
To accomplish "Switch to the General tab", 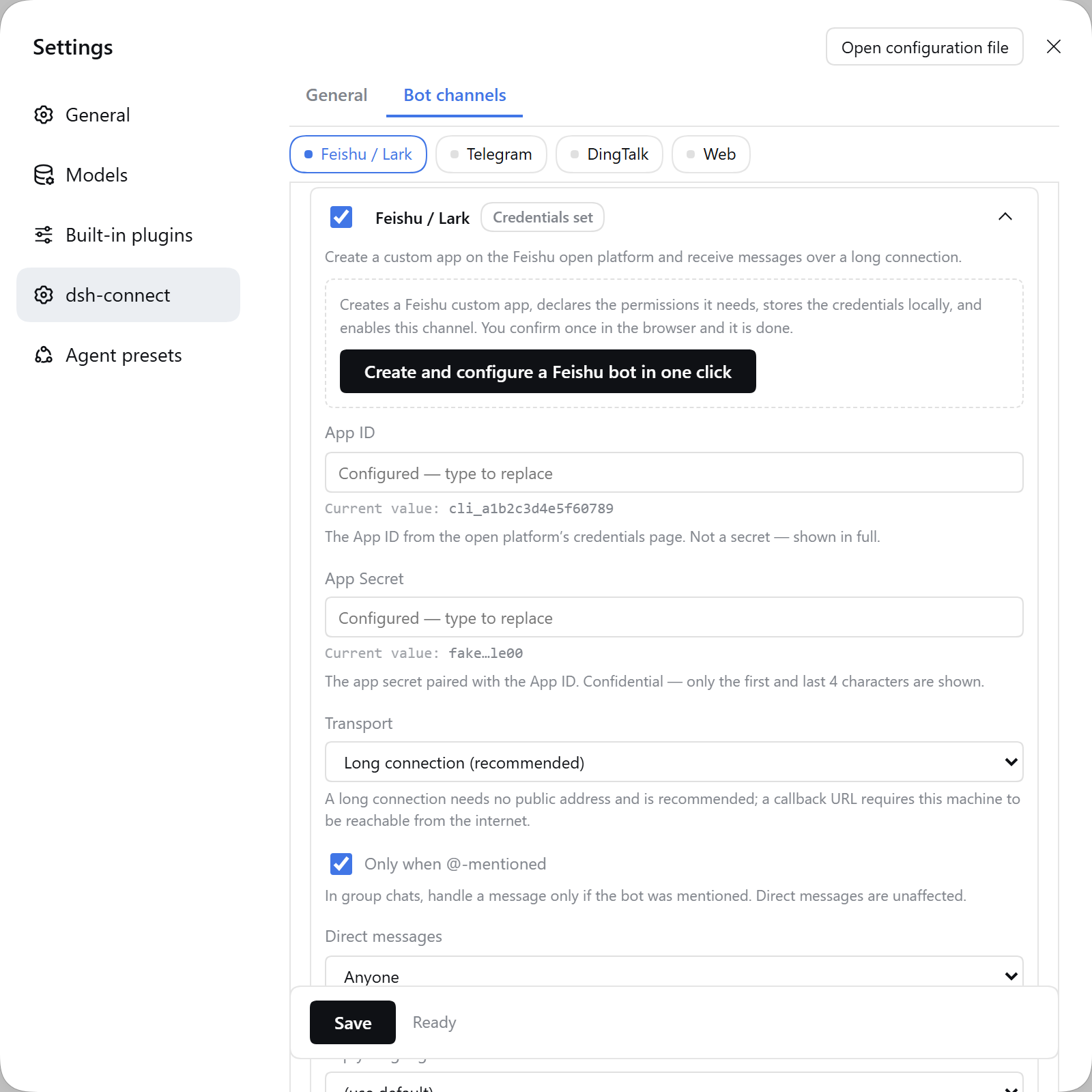I will point(336,96).
